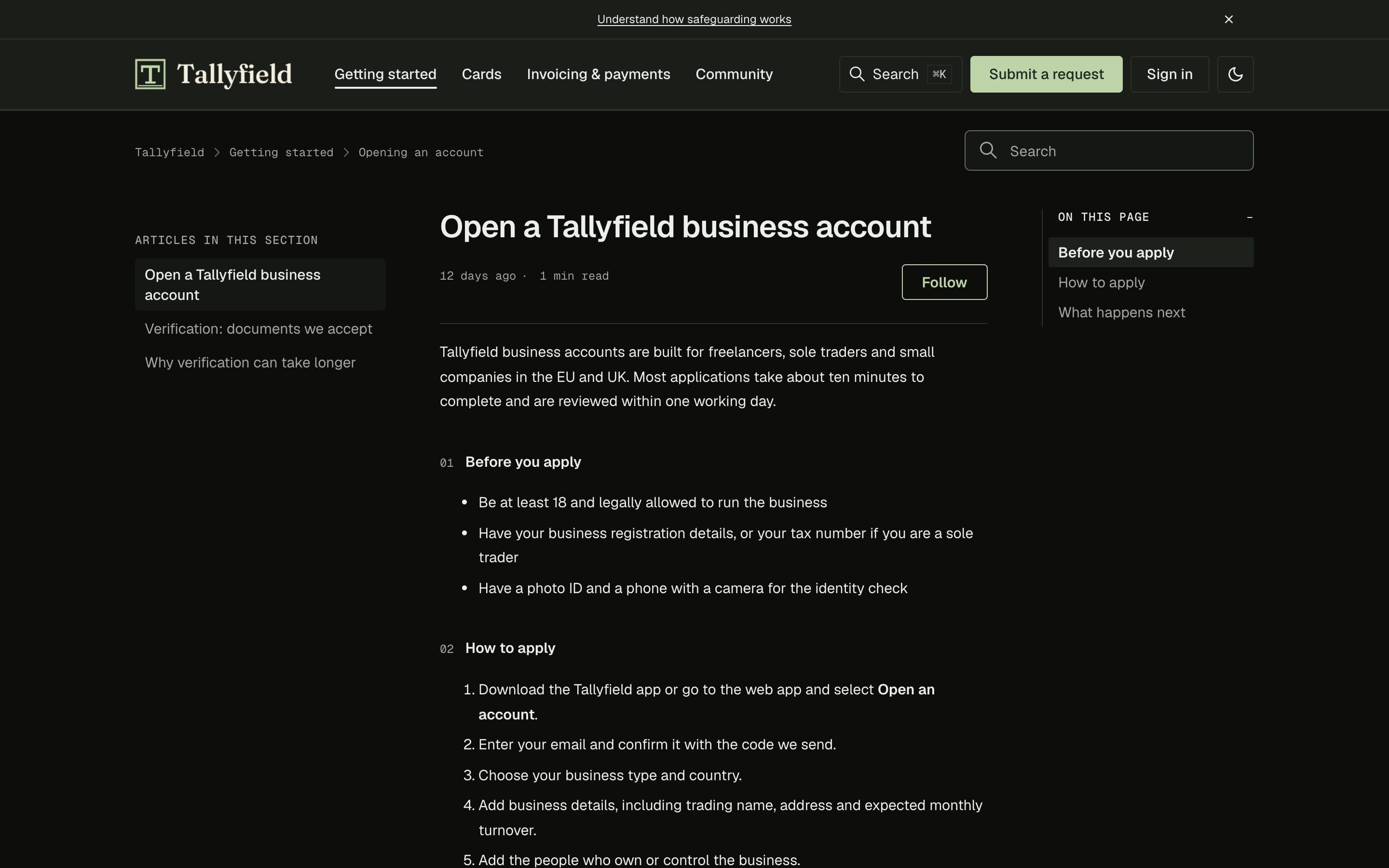Click the article's main title heading
The height and width of the screenshot is (868, 1389).
[685, 226]
